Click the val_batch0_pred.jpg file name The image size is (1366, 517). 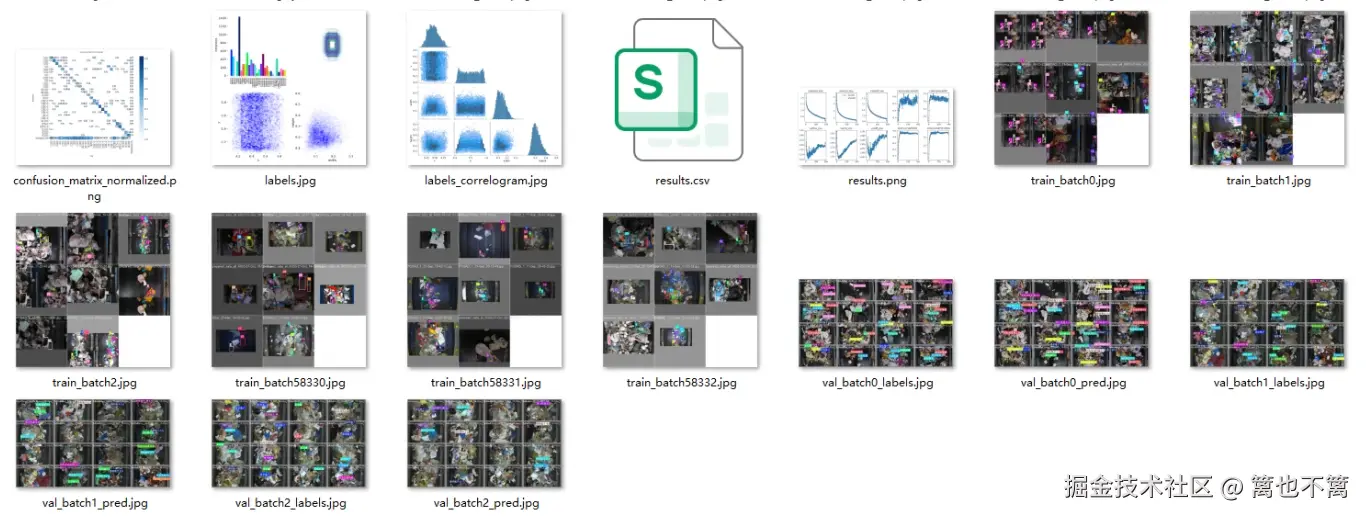point(1073,383)
